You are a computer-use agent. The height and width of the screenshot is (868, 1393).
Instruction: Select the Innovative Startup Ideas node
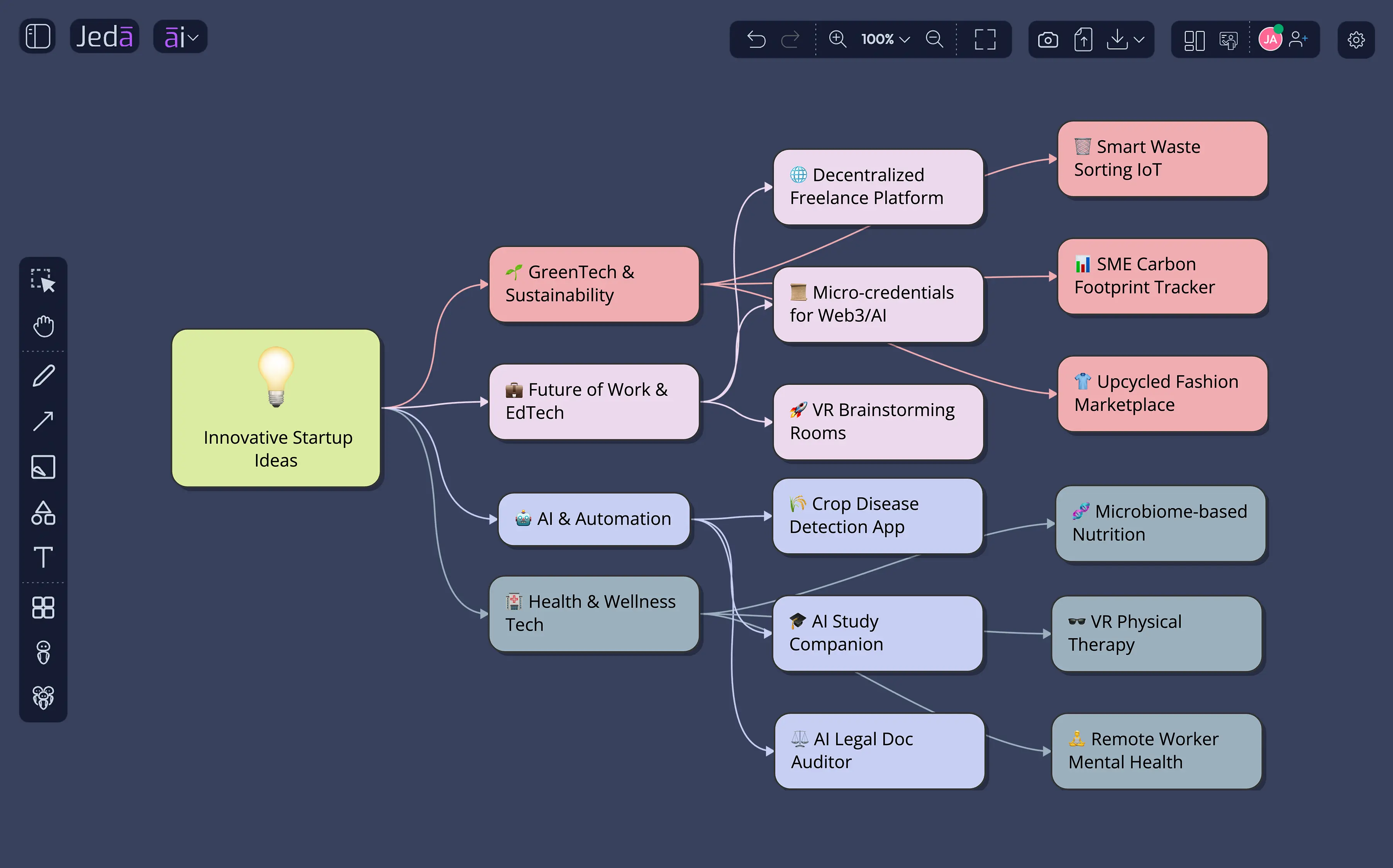pyautogui.click(x=276, y=408)
